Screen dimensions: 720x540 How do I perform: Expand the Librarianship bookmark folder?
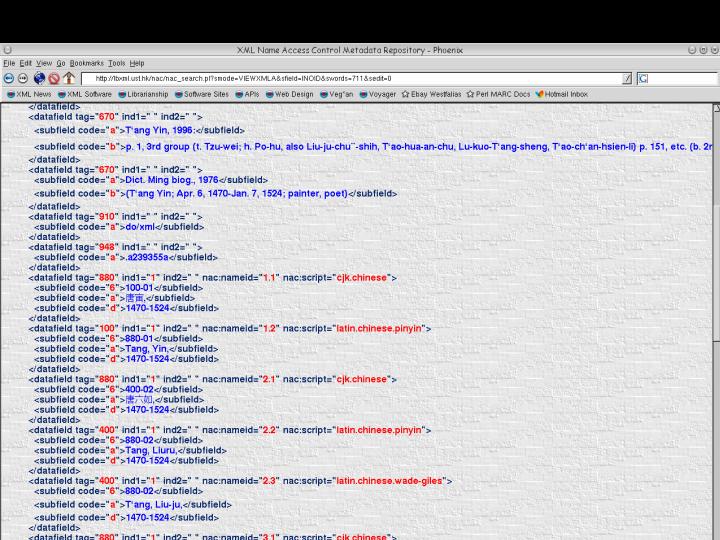click(143, 94)
